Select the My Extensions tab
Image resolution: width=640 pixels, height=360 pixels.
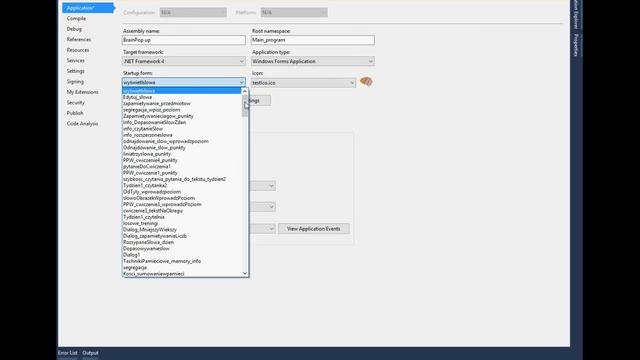point(82,92)
